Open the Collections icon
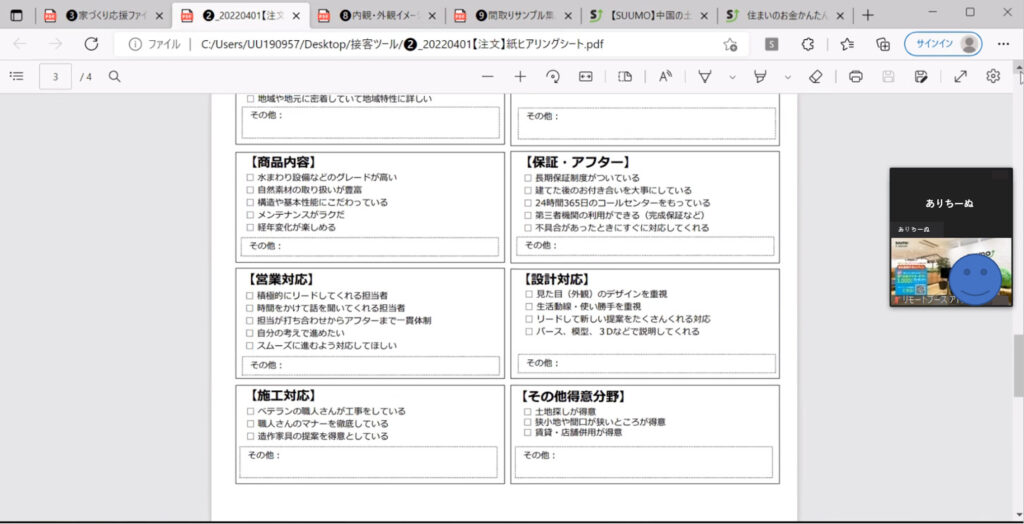Viewport: 1024px width, 524px height. tap(883, 44)
